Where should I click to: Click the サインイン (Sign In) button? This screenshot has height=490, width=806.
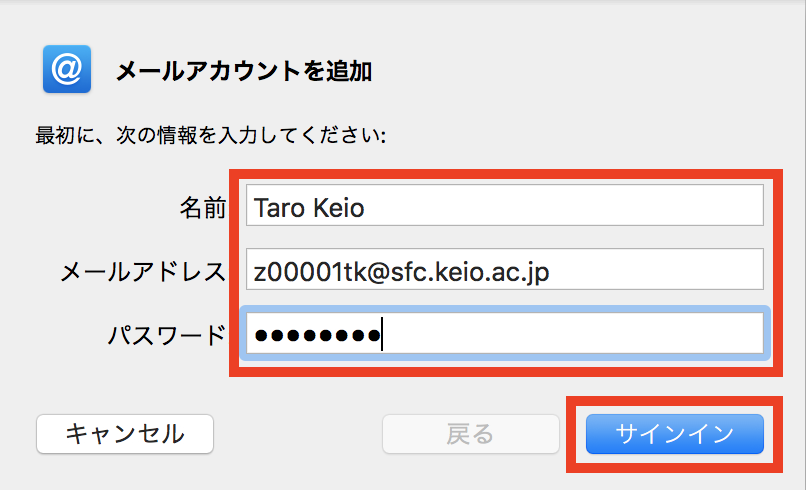tap(675, 434)
